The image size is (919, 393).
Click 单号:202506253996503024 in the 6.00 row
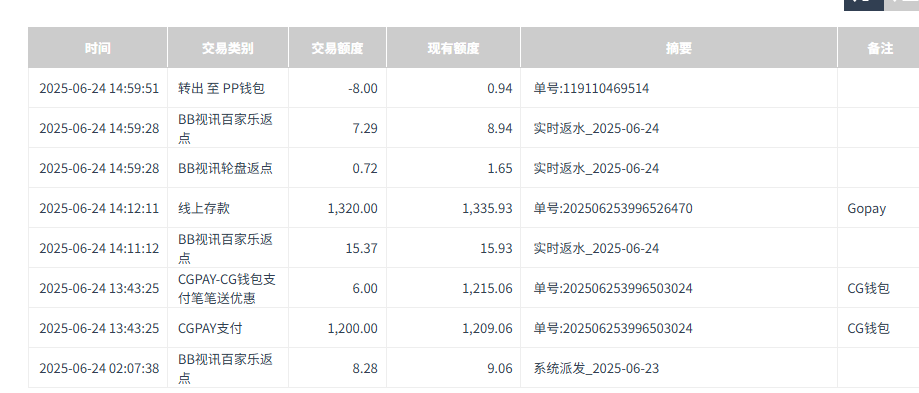612,289
